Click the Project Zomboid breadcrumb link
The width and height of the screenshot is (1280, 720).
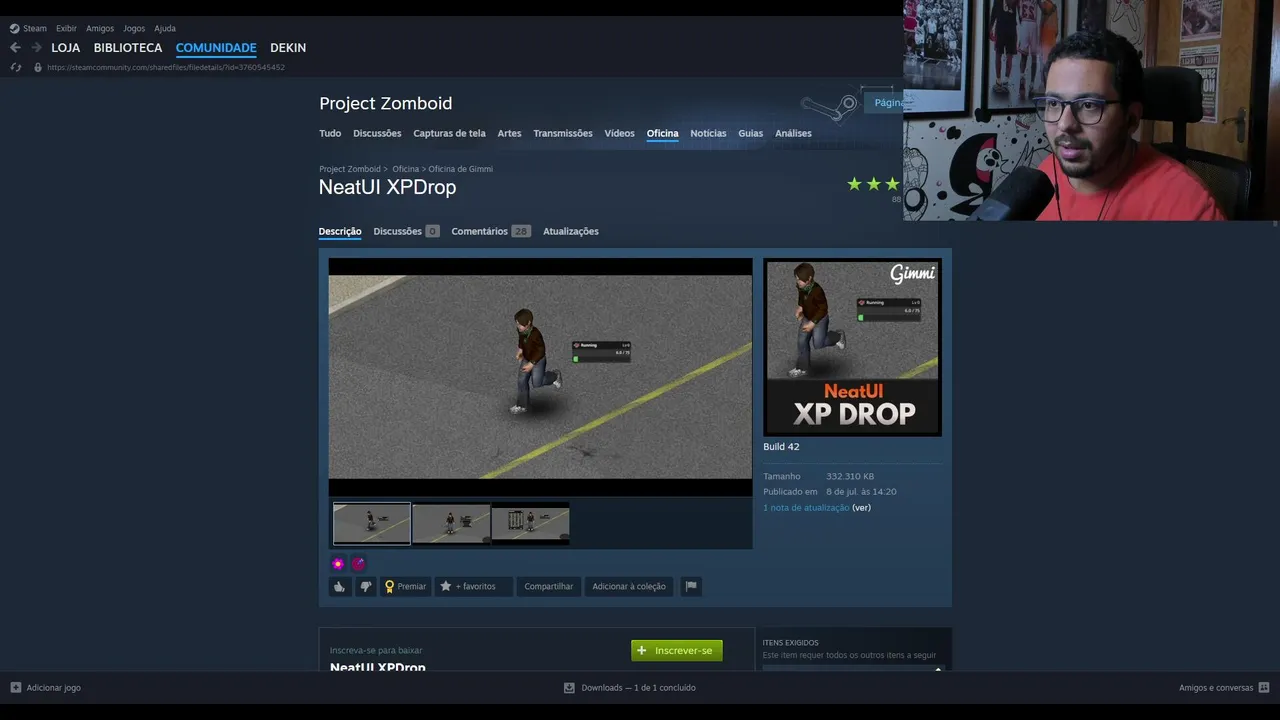(350, 169)
